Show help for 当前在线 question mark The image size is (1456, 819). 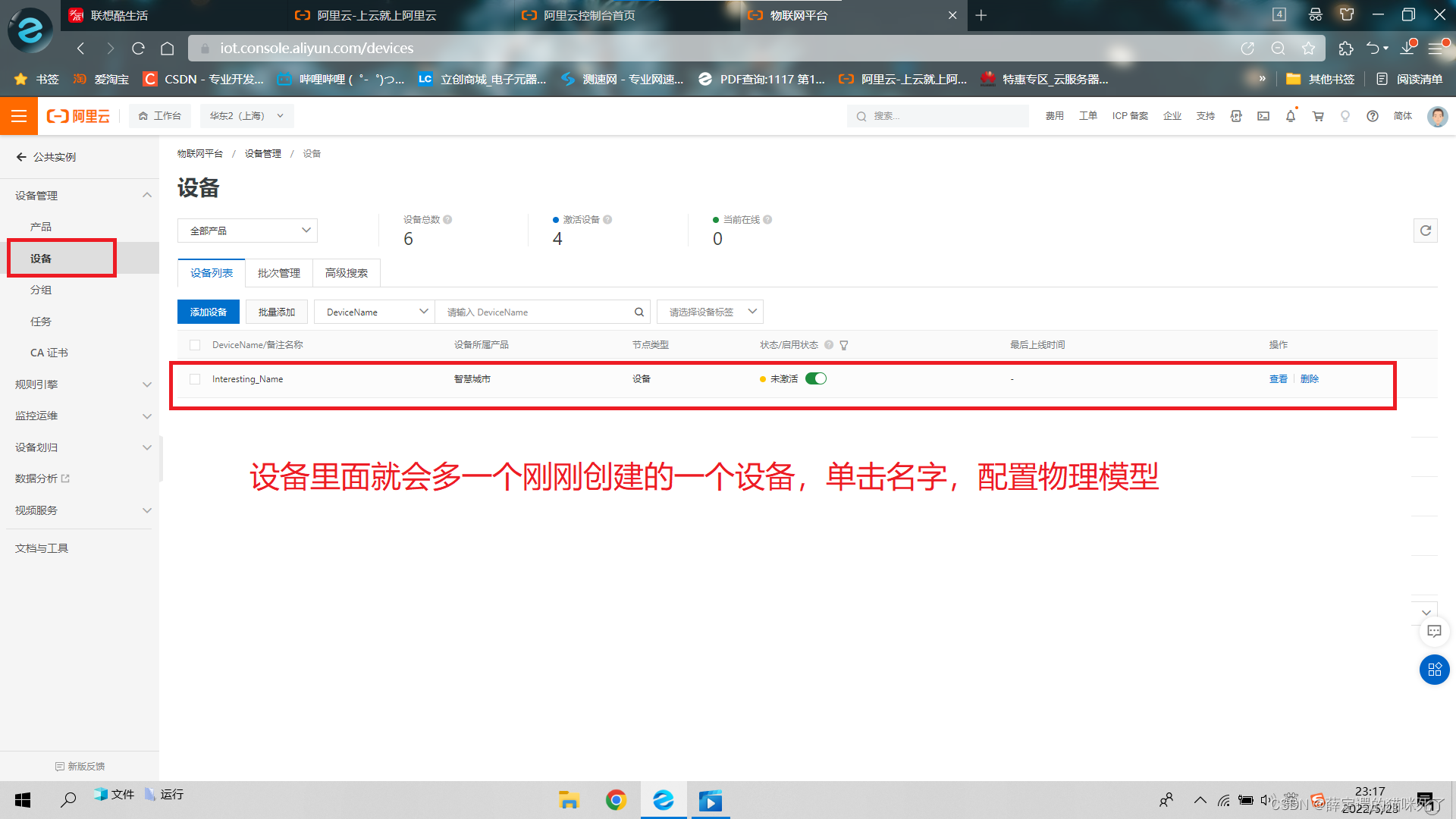coord(767,220)
